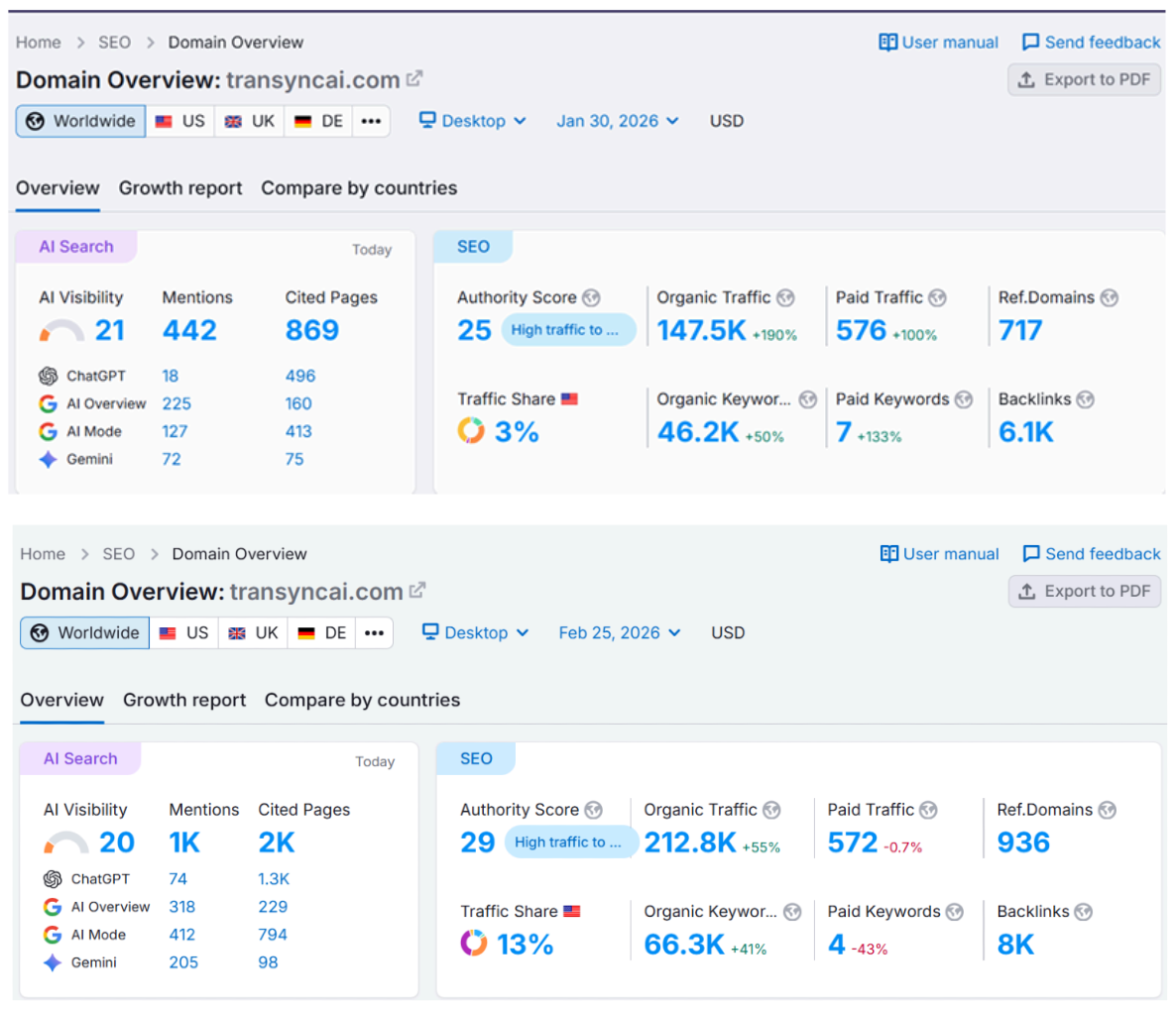Open Send feedback via its speech bubble icon

[x=1031, y=42]
